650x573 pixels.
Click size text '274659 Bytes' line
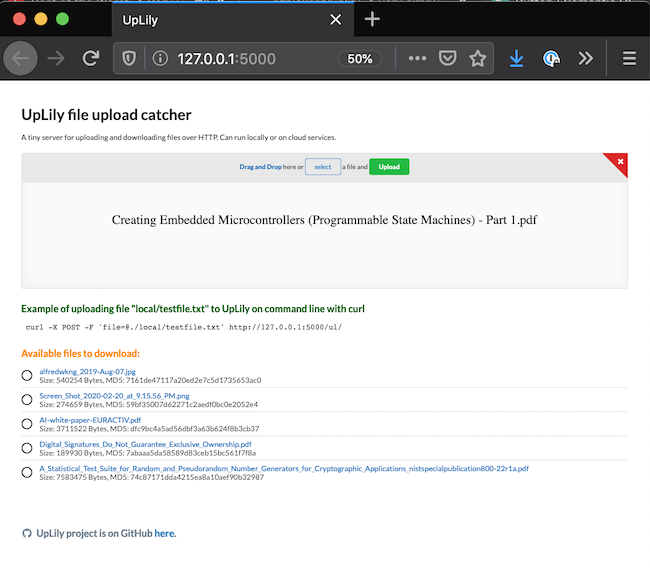[148, 404]
